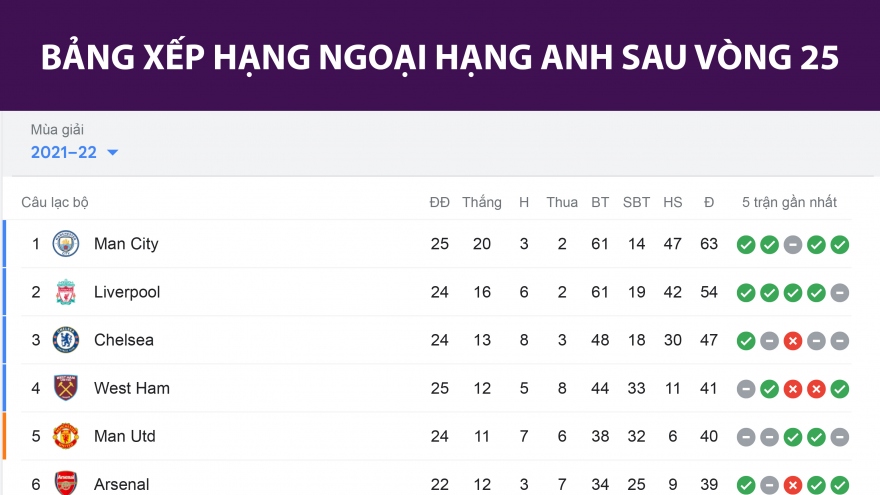Click Chelsea's red loss result icon
880x495 pixels.
coord(793,340)
